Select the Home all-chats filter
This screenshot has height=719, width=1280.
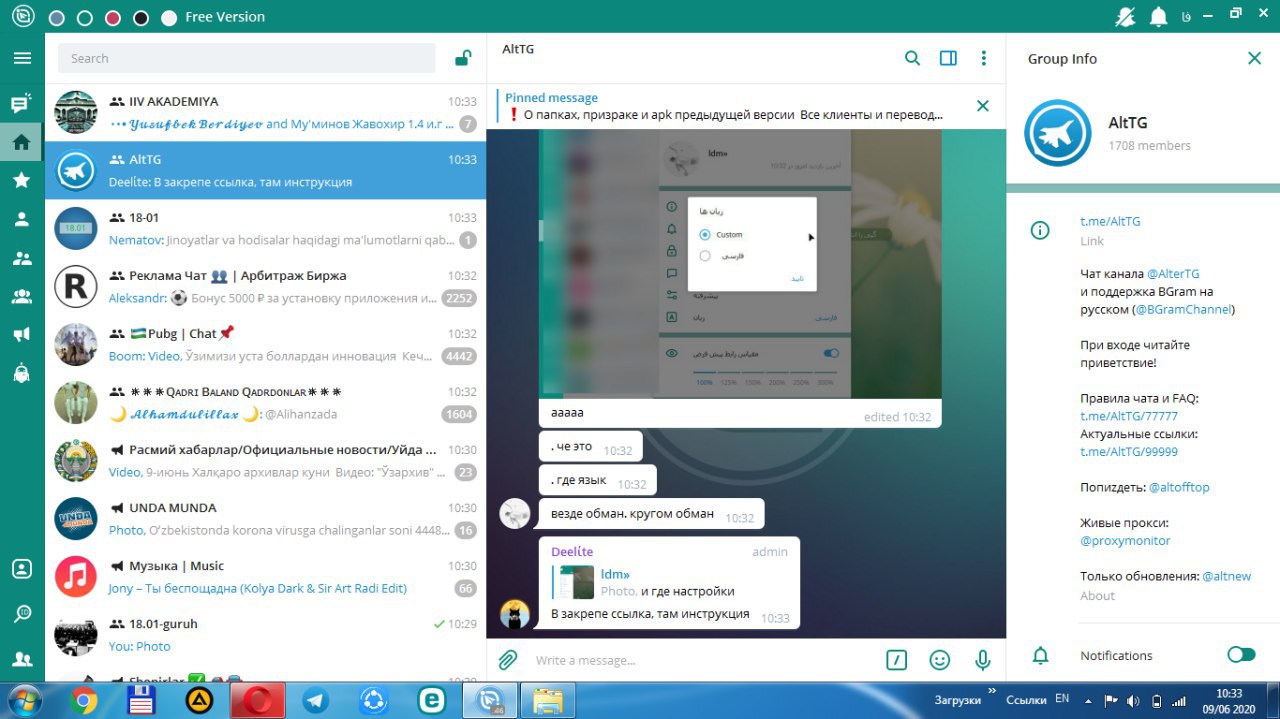tap(21, 142)
